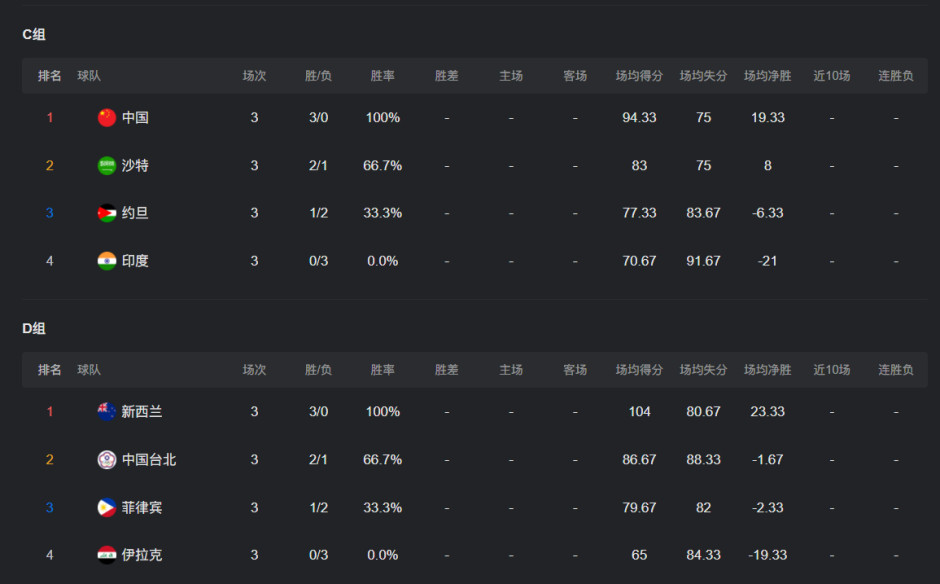Image resolution: width=940 pixels, height=584 pixels.
Task: Click the Philippines flag icon
Action: [107, 507]
